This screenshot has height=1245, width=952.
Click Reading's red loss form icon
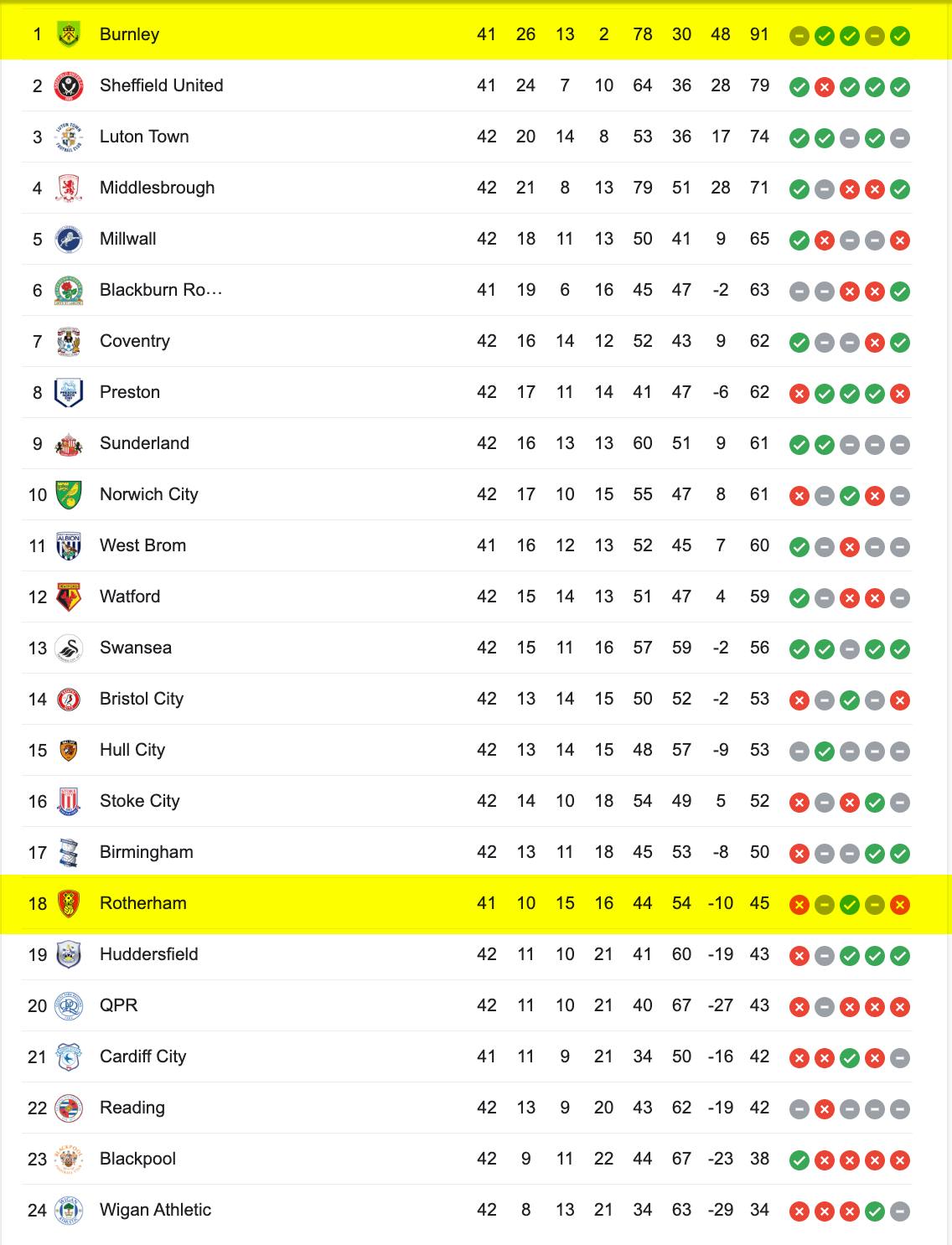pyautogui.click(x=825, y=1109)
